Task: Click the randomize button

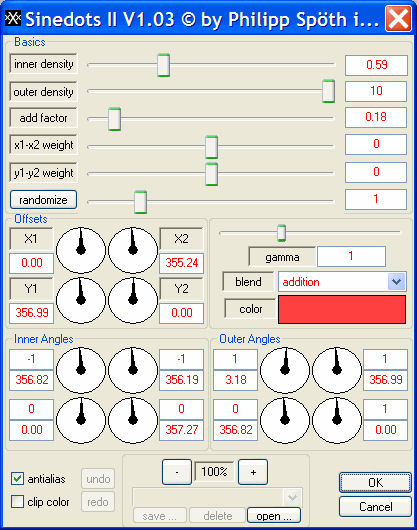Action: click(43, 200)
